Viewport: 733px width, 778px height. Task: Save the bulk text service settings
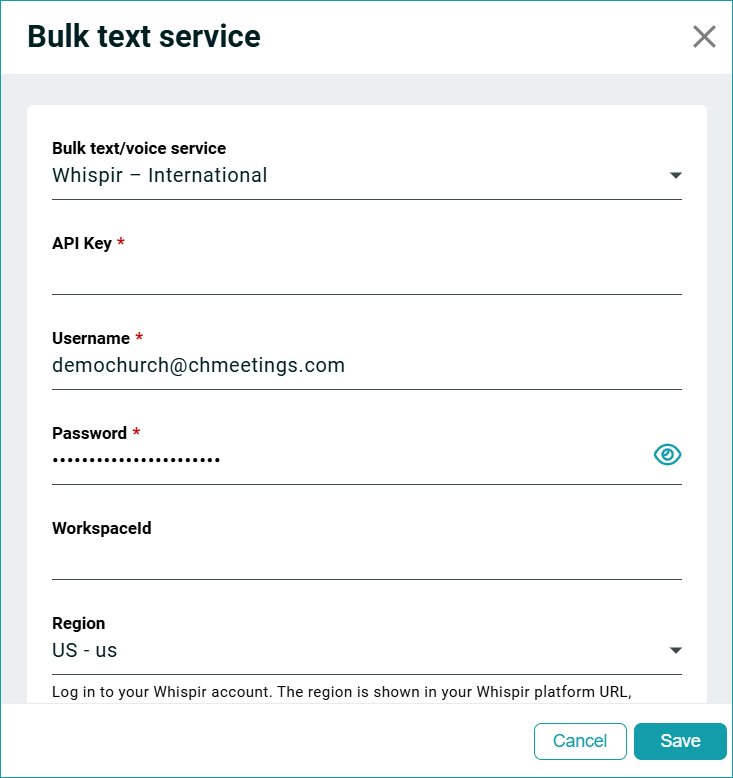click(680, 741)
